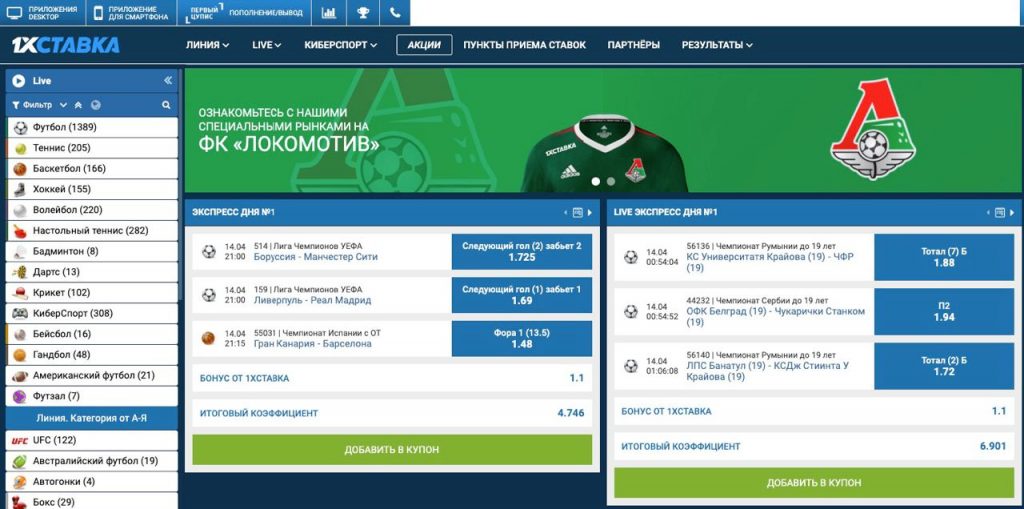The height and width of the screenshot is (509, 1024).
Task: Add Экспресс дня to coupon
Action: click(392, 450)
